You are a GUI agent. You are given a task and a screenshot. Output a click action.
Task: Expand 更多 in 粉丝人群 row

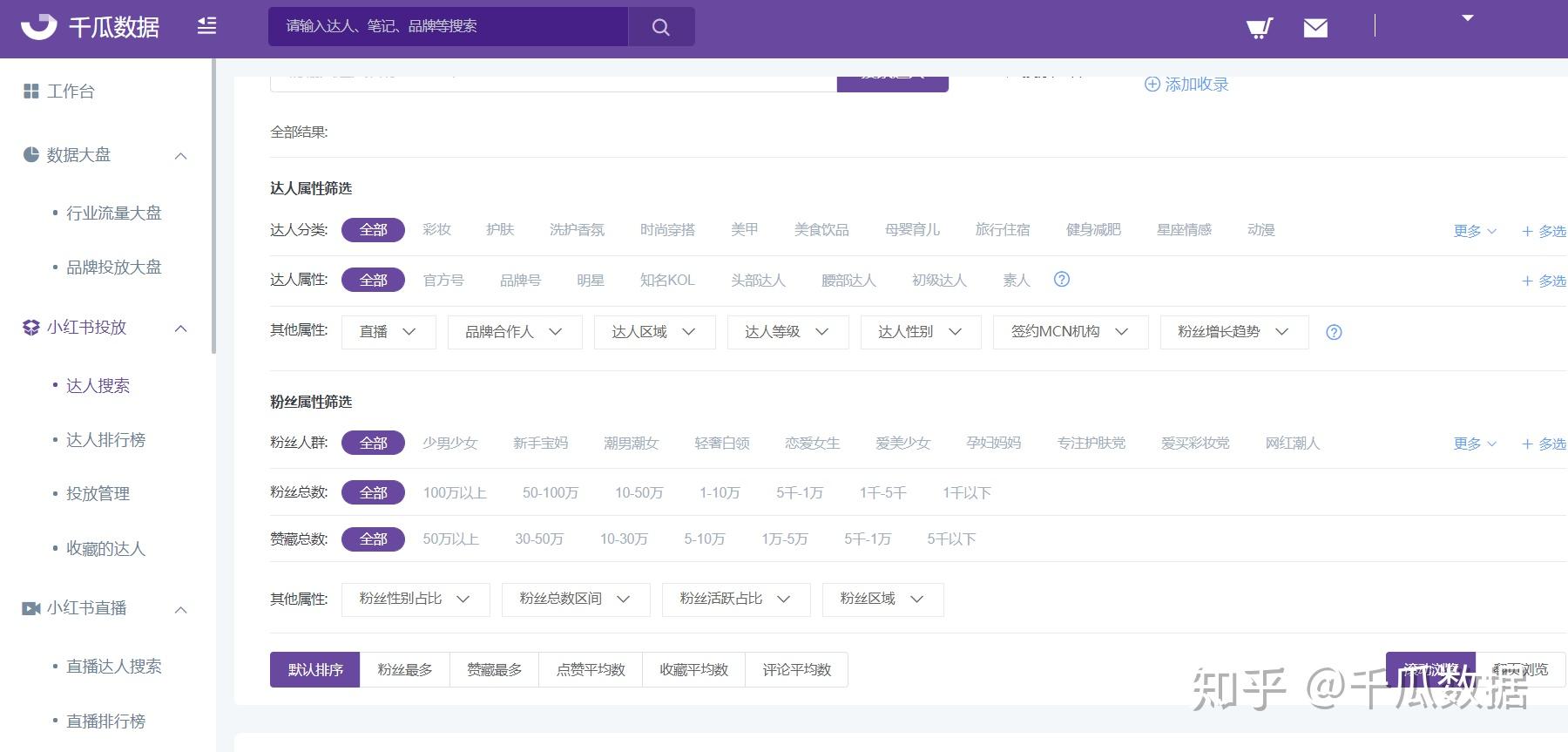point(1474,444)
